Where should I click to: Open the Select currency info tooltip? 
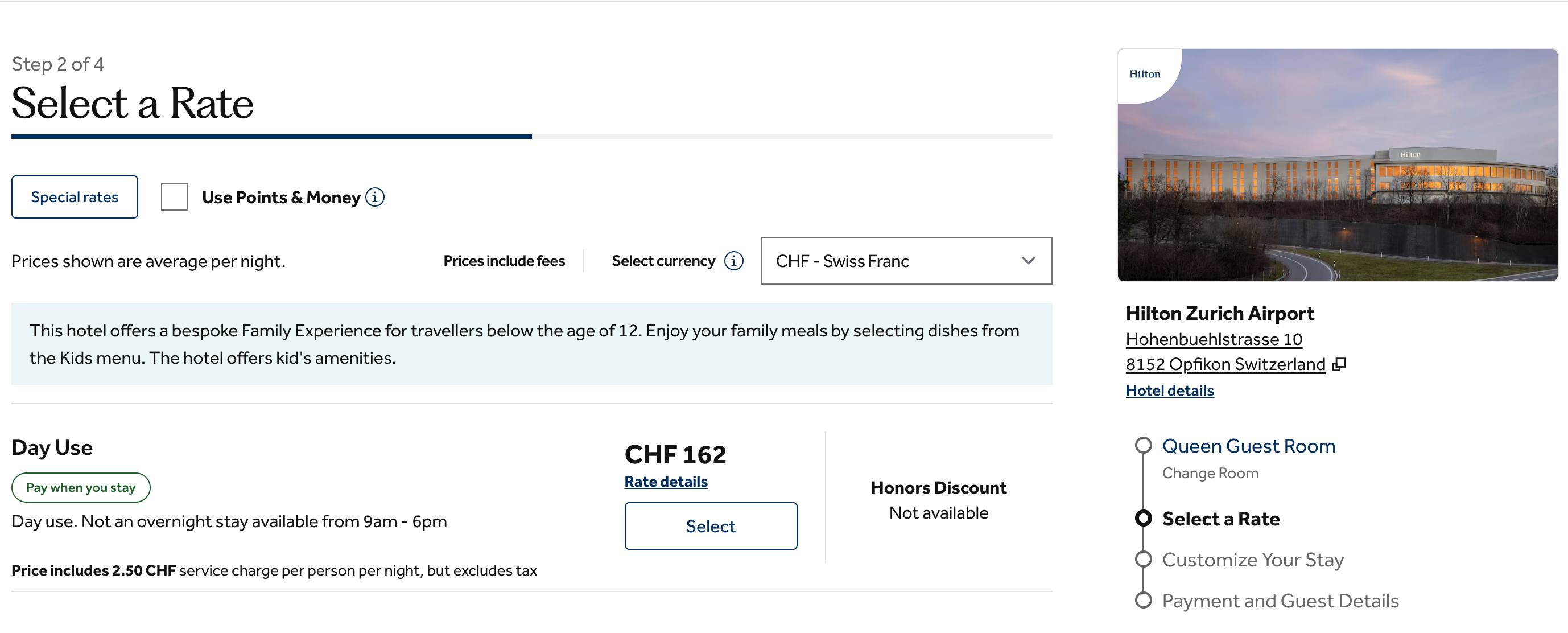733,261
